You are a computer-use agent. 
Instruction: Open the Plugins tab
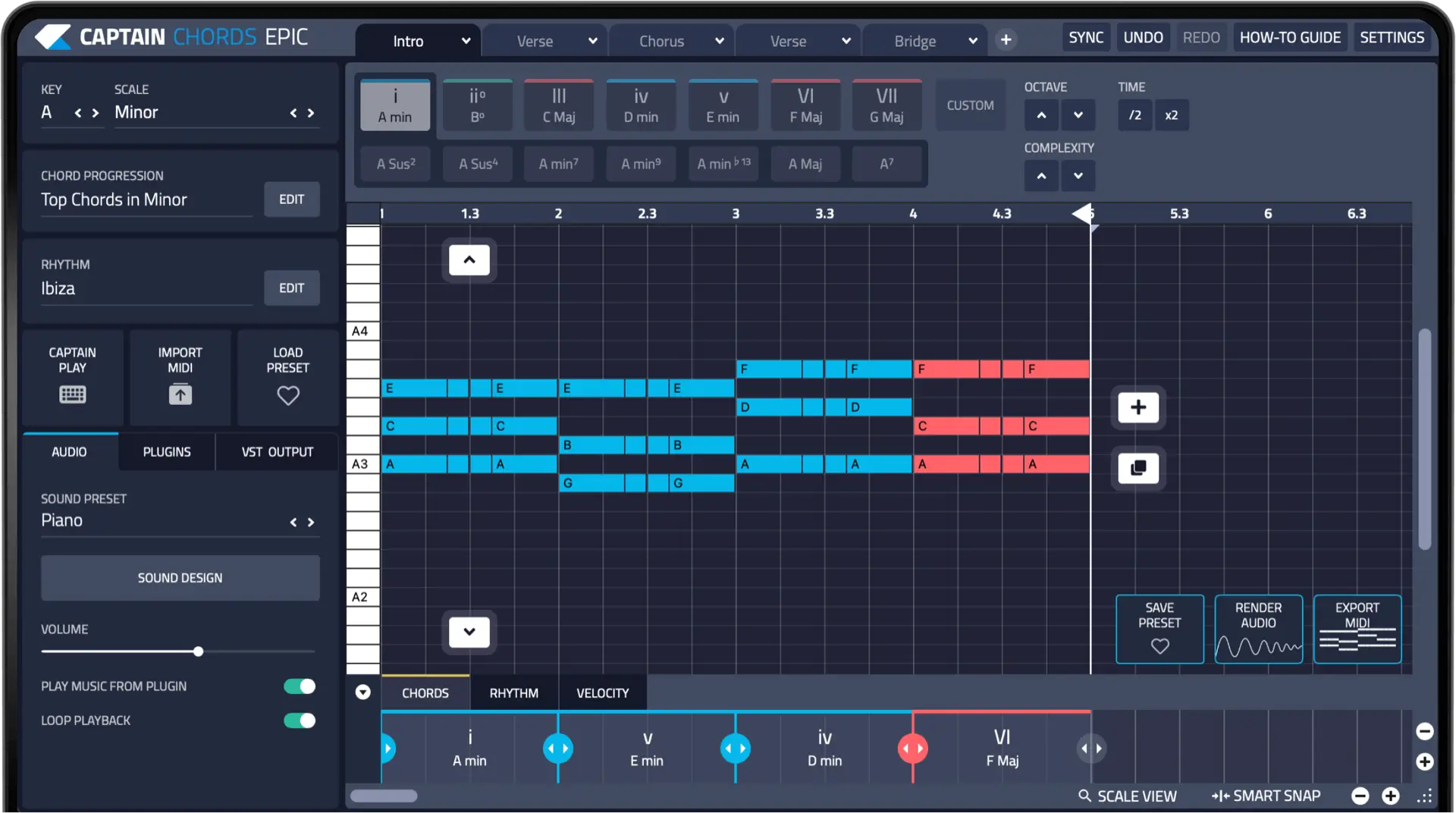pos(167,452)
